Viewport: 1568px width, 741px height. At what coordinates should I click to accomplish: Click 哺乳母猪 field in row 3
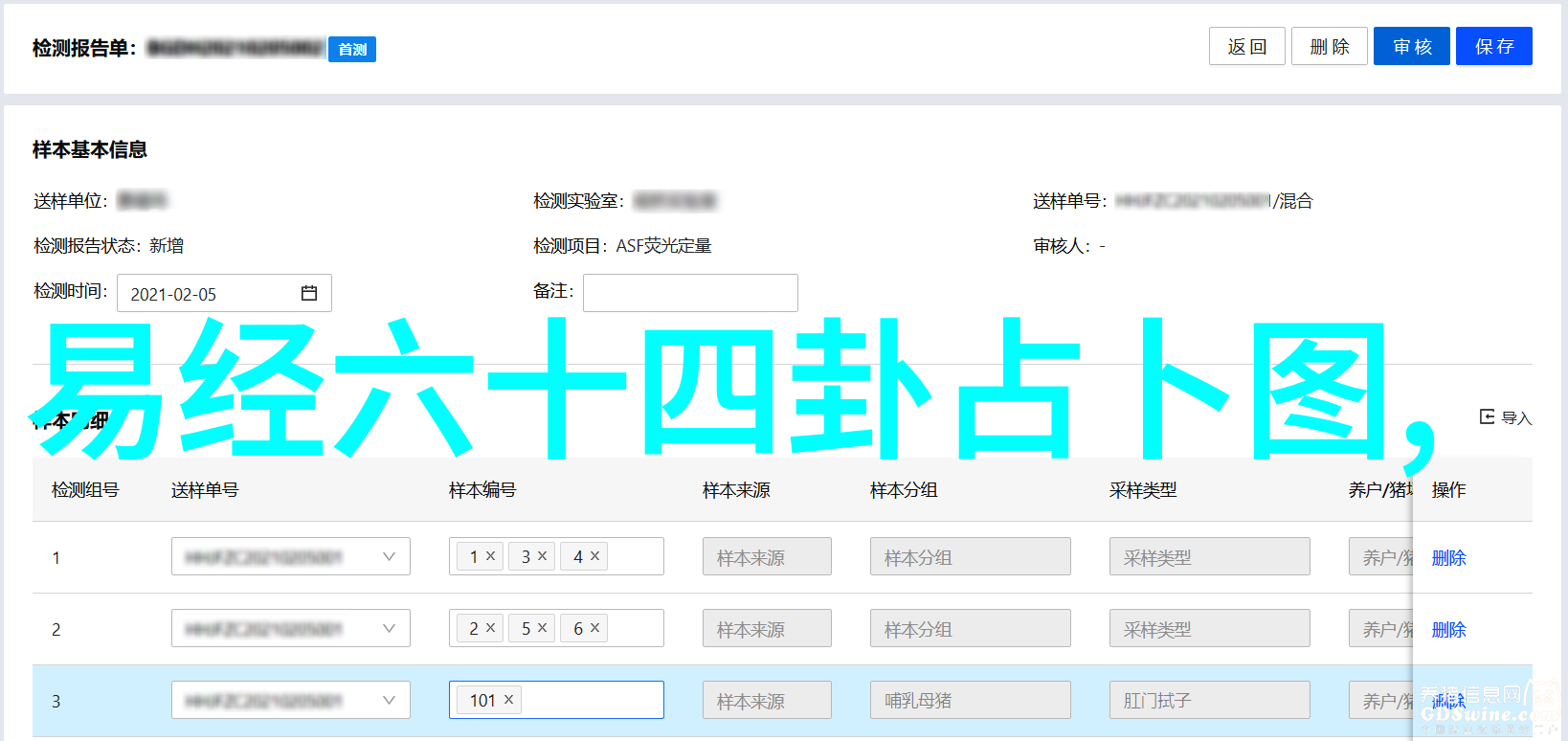(x=970, y=700)
